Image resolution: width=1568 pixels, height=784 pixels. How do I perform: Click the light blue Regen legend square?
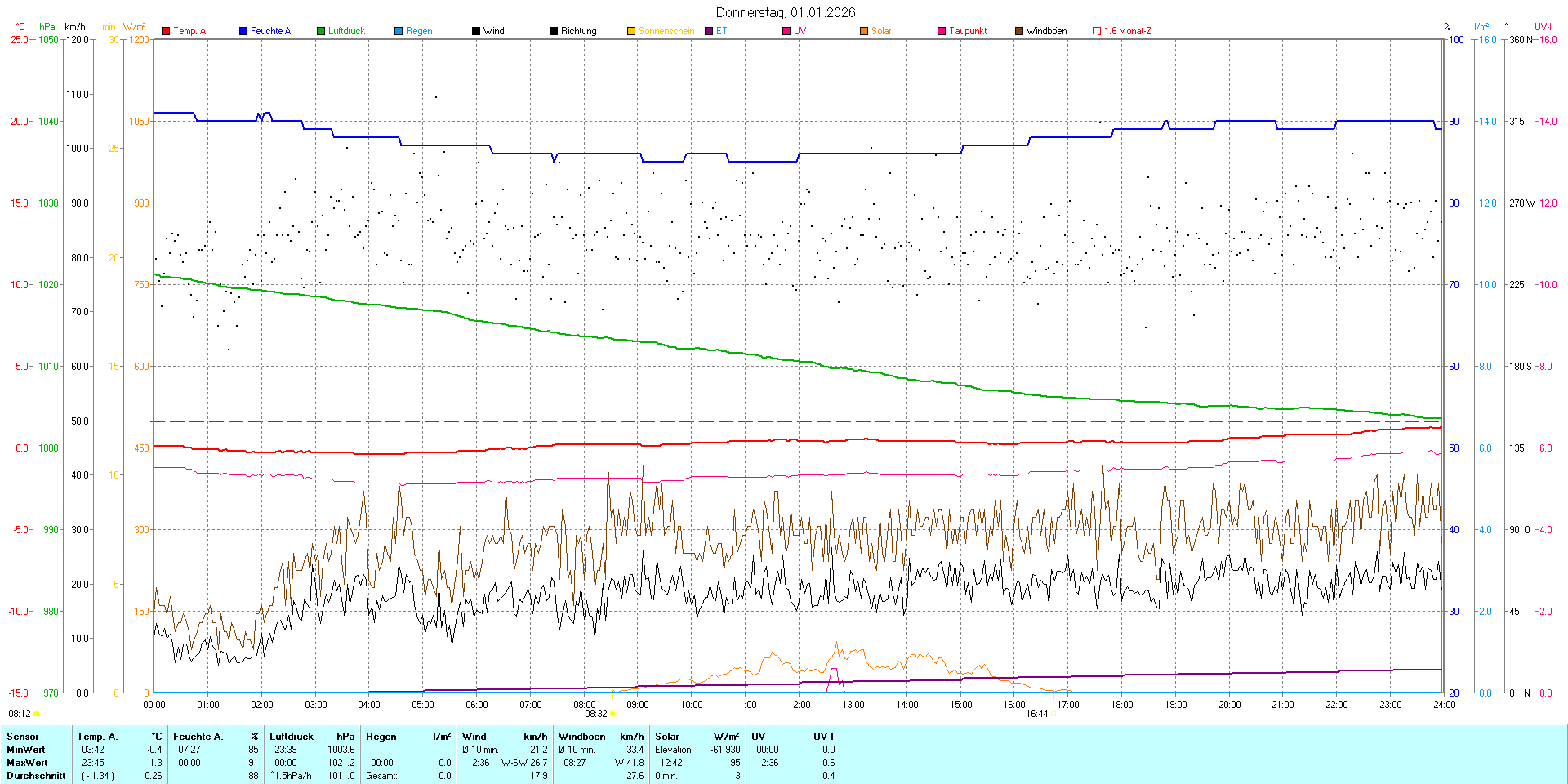(399, 31)
